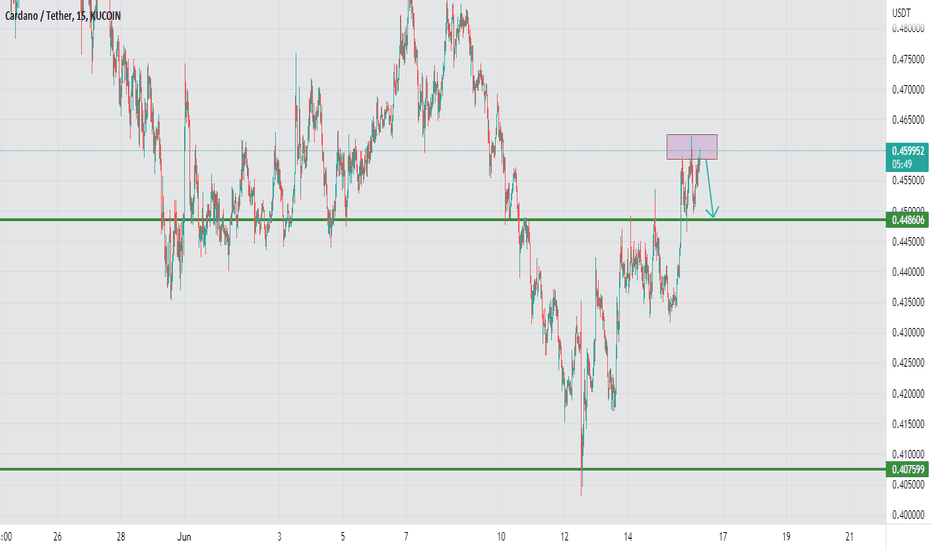Select the 0.407599 horizontal line price tag
Viewport: 932px width, 550px height.
(908, 470)
